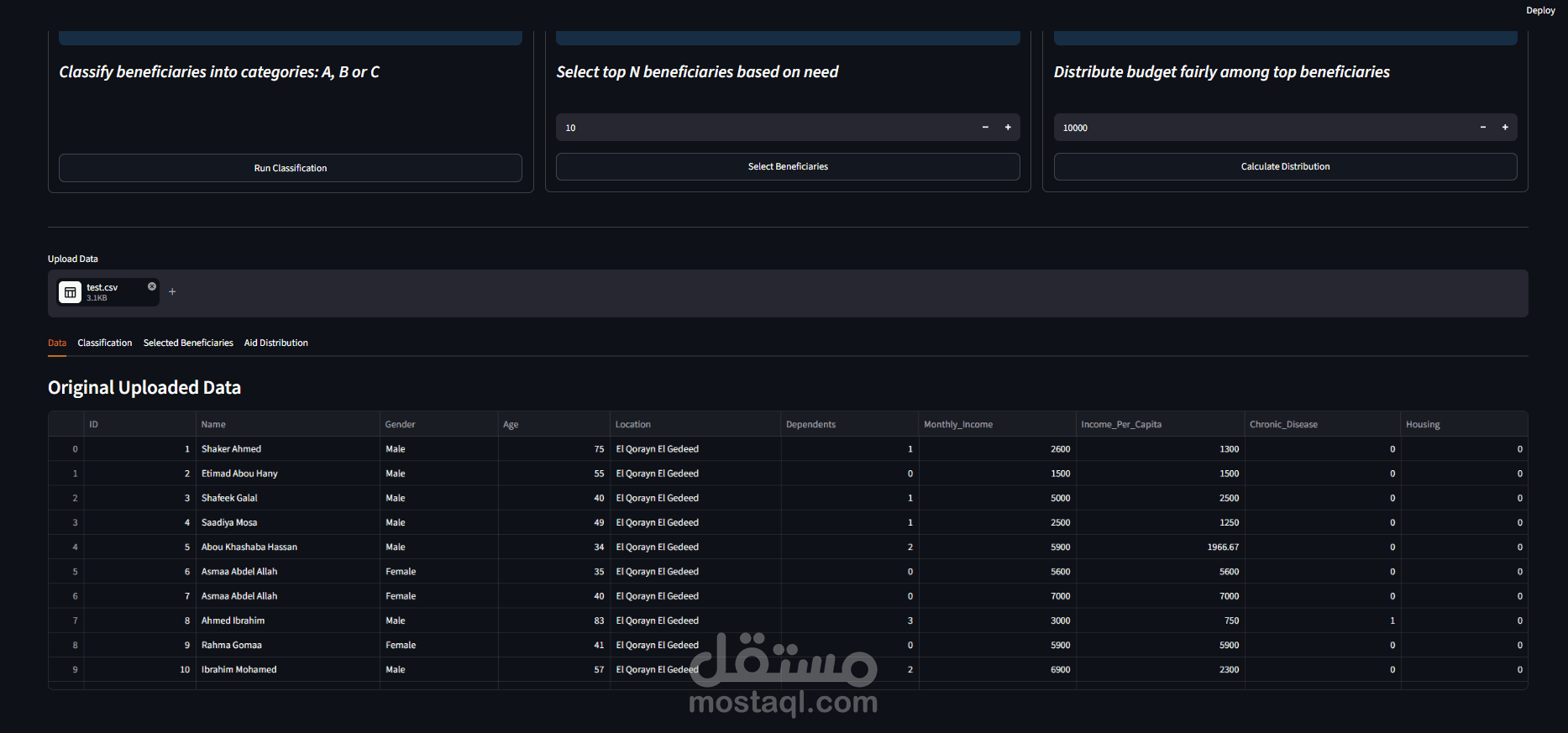The width and height of the screenshot is (1568, 733).
Task: Click the Income_Per_Capita cell showing 1966.67
Action: (1160, 547)
